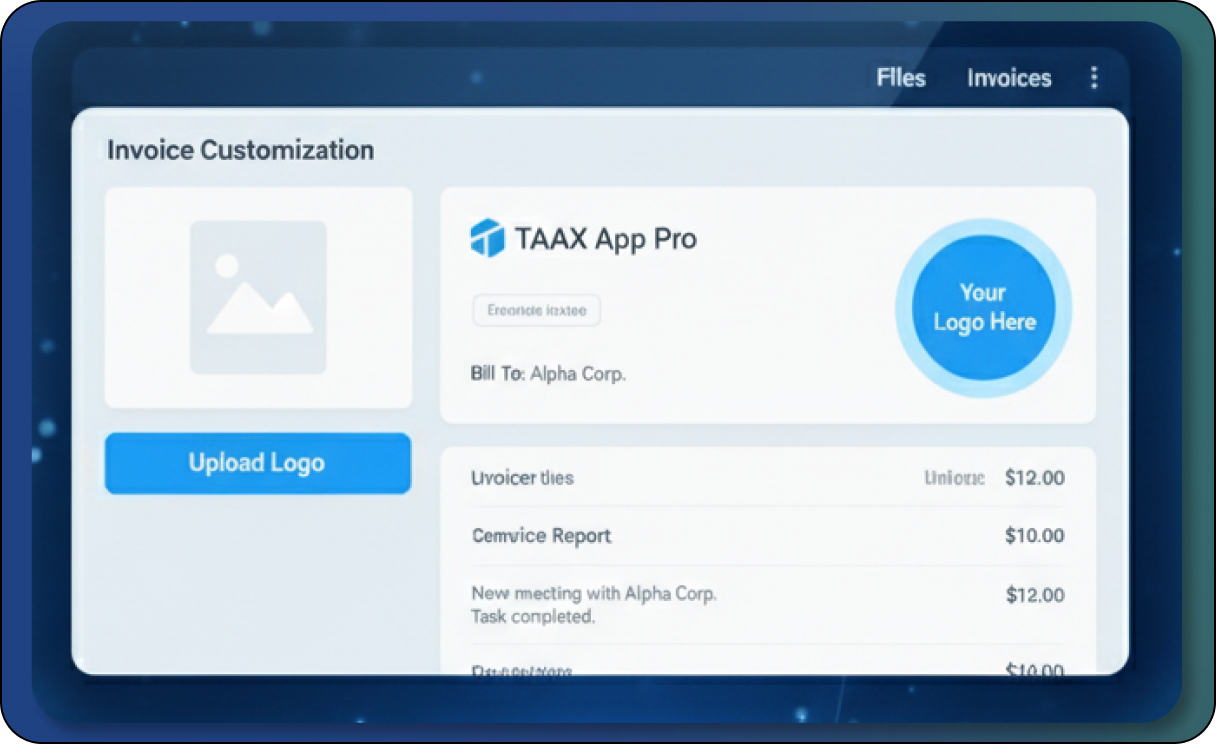
Task: Open the Files menu
Action: 901,78
